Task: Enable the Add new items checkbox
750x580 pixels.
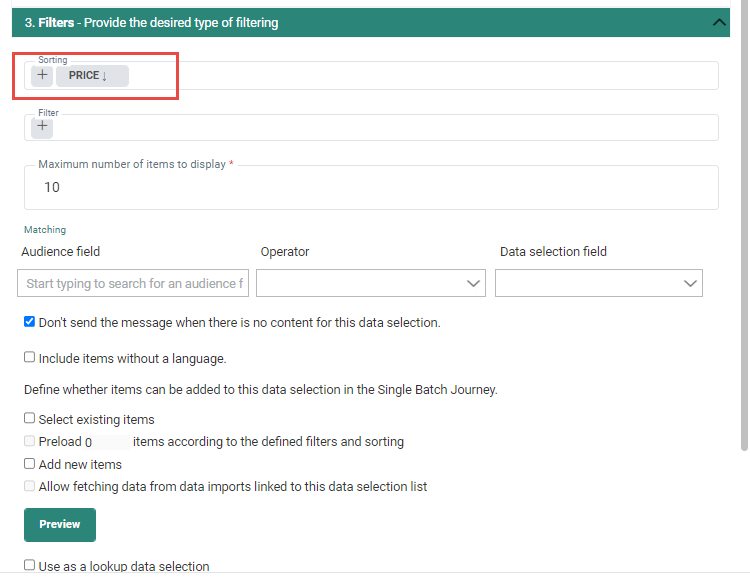Action: point(30,464)
